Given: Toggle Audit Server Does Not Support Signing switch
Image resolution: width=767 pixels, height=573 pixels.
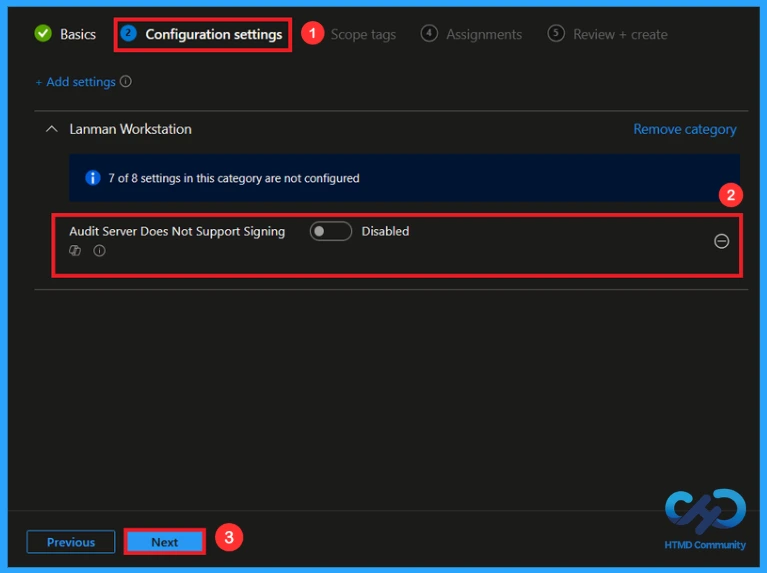Looking at the screenshot, I should tap(331, 231).
